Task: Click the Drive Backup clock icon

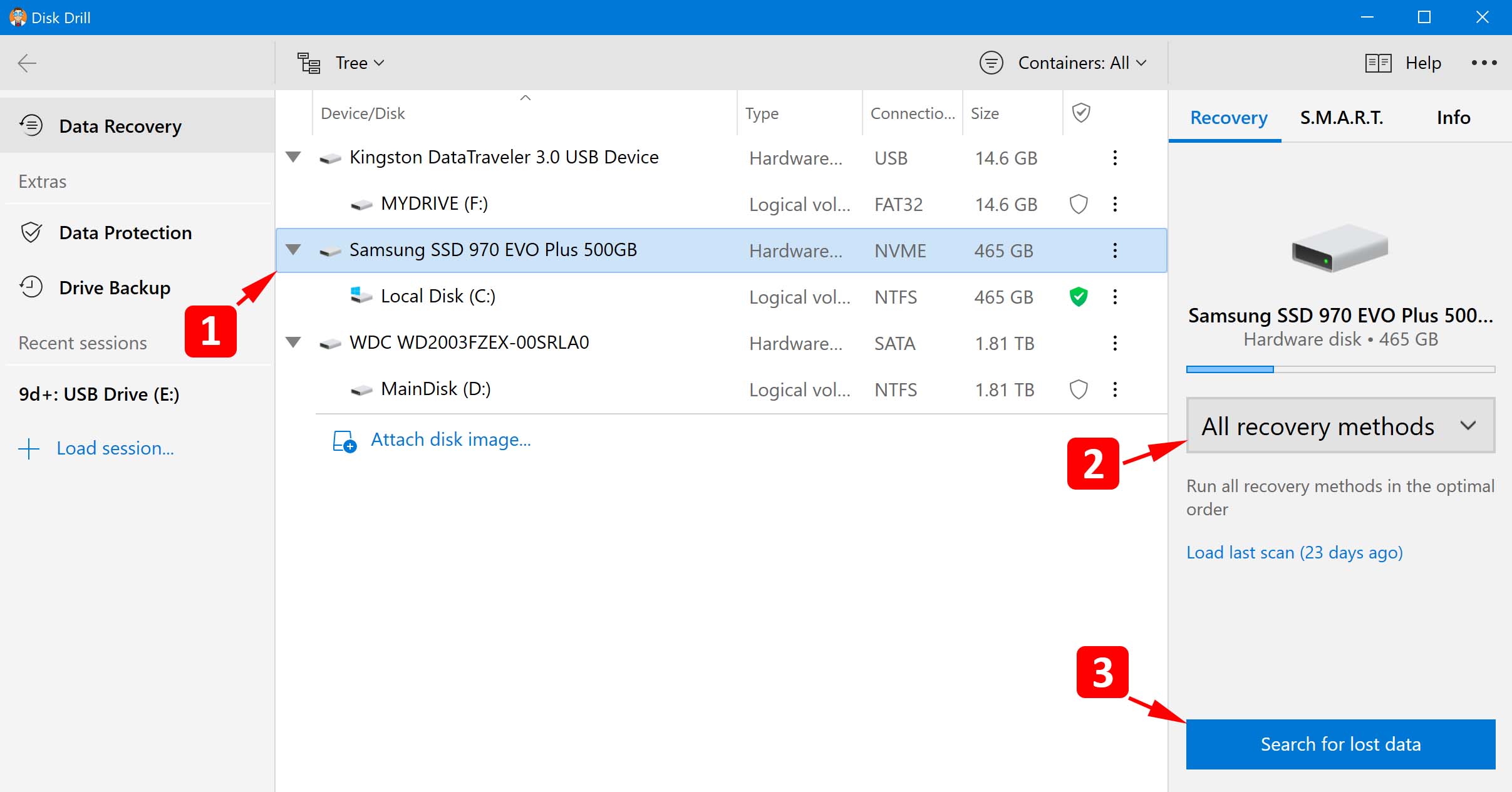Action: 31,287
